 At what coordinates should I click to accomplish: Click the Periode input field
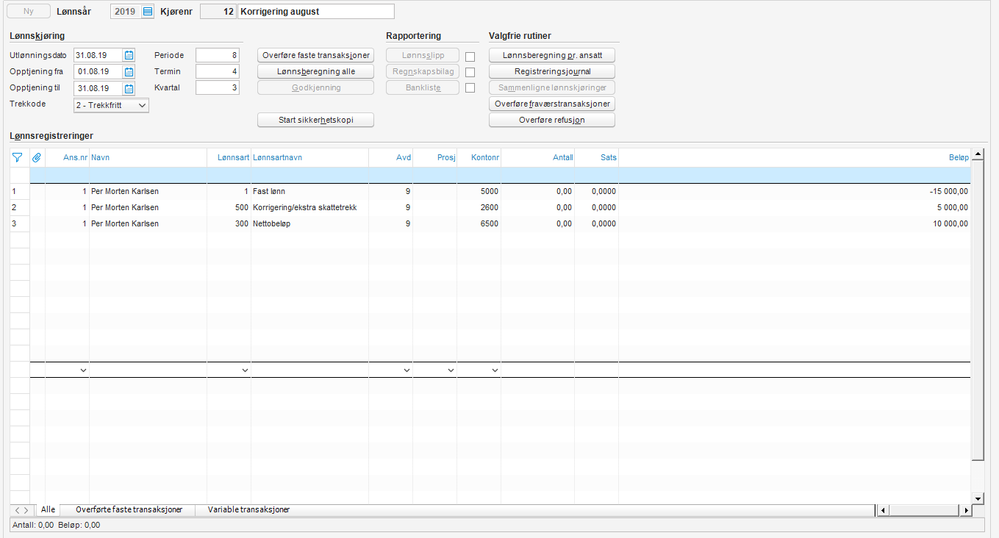[217, 55]
